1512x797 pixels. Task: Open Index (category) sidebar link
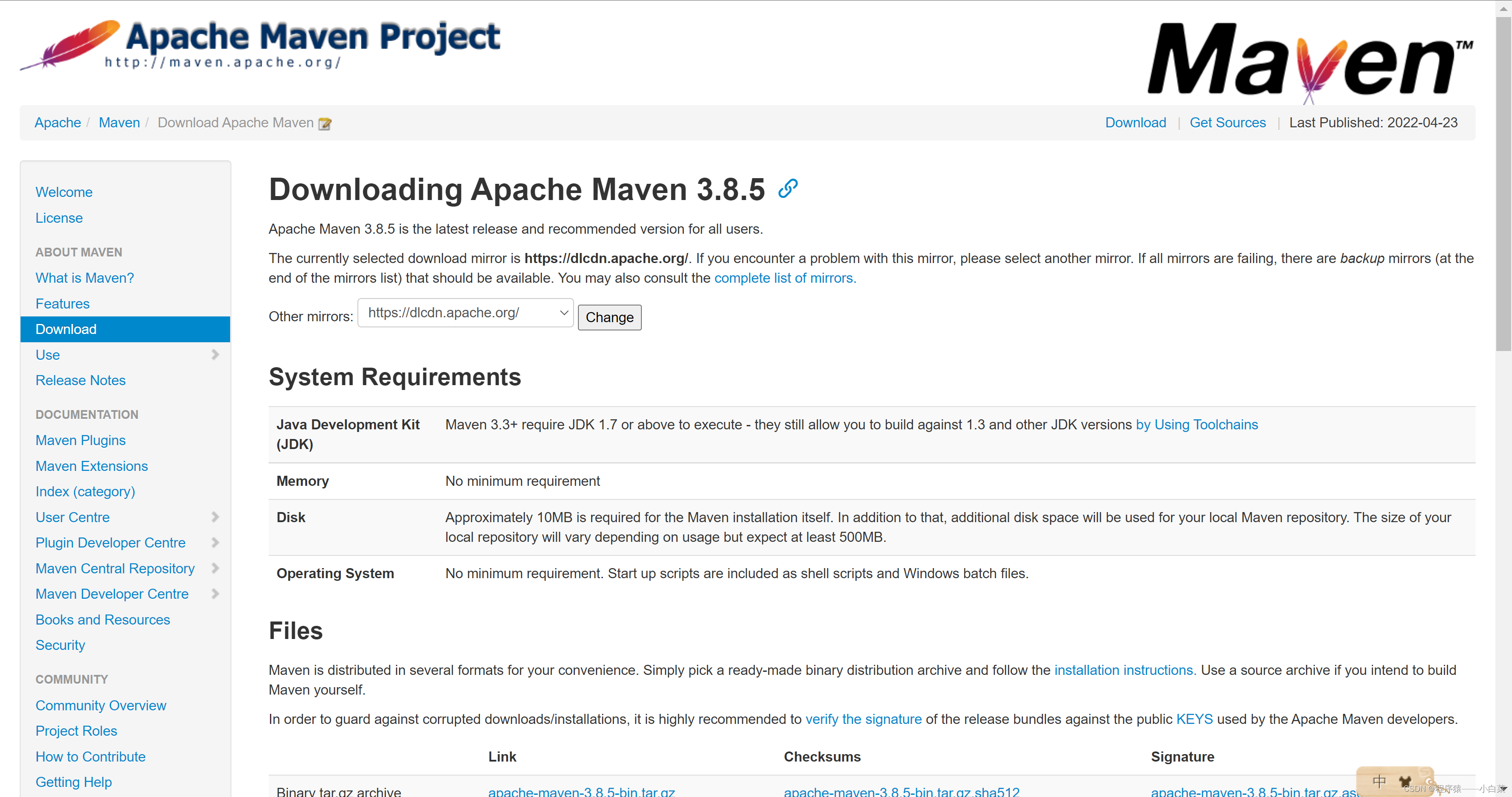pyautogui.click(x=85, y=492)
